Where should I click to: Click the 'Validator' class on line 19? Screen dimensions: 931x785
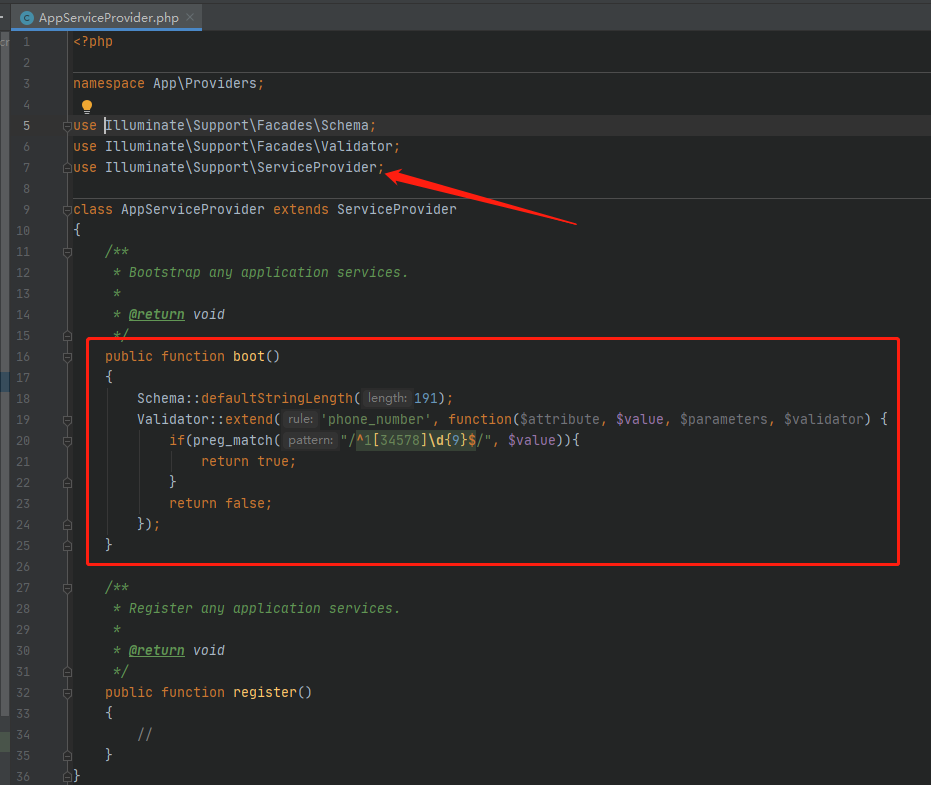click(173, 419)
